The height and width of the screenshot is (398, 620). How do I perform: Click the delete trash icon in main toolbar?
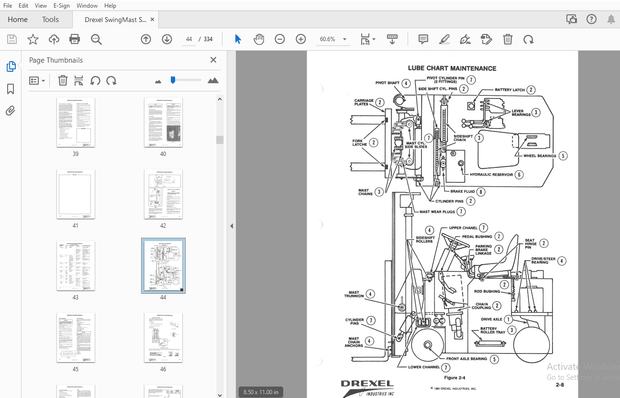click(508, 39)
